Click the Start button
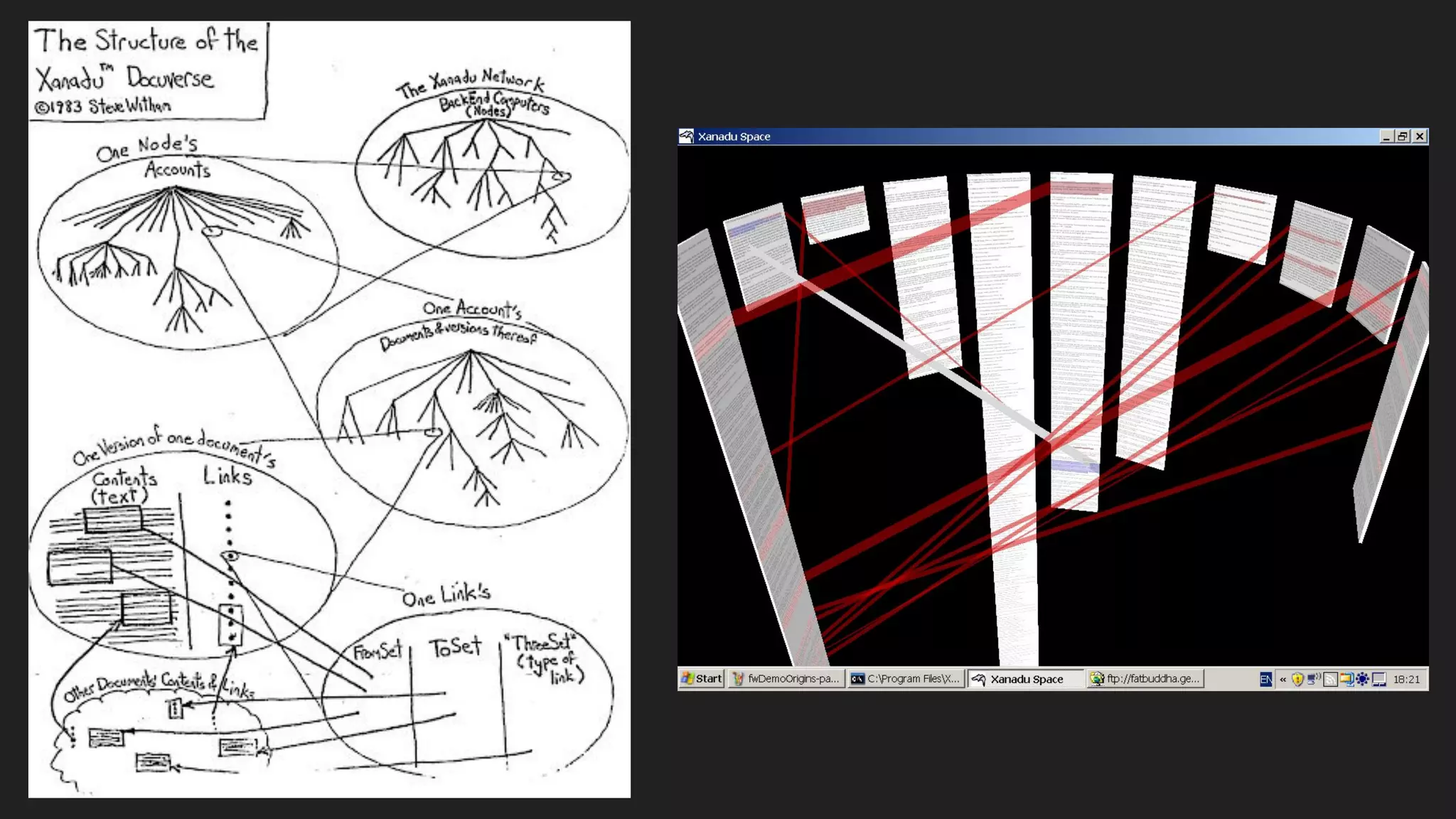 pos(701,679)
